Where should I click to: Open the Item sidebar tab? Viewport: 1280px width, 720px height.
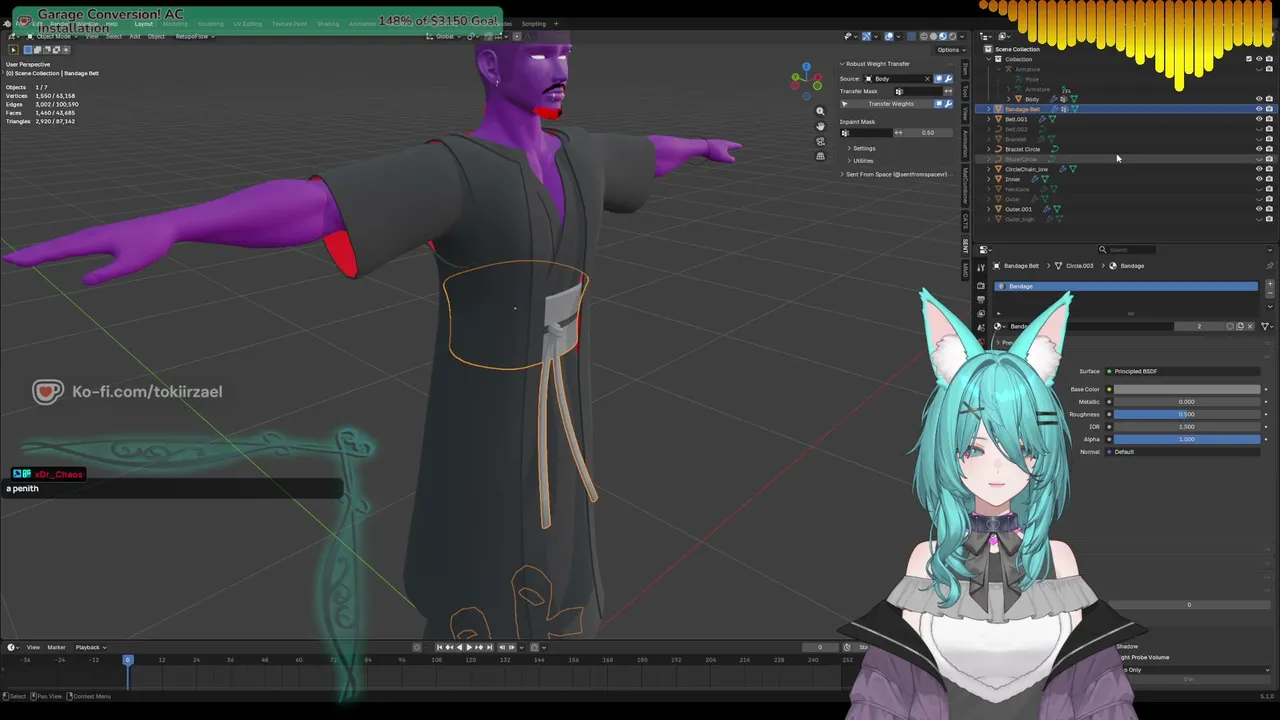pyautogui.click(x=965, y=69)
